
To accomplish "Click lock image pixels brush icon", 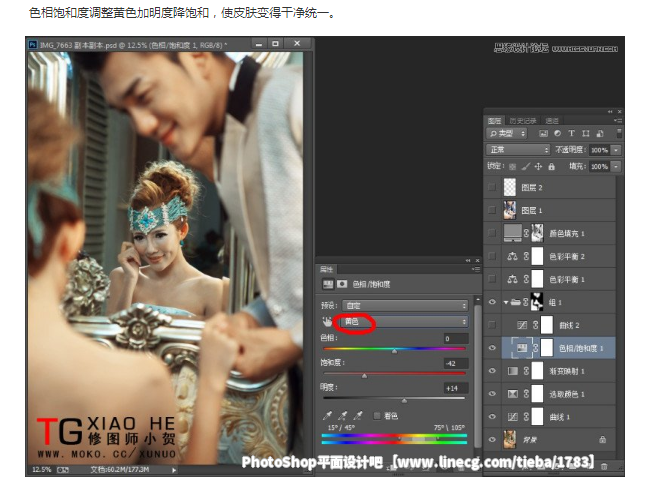I will point(526,167).
